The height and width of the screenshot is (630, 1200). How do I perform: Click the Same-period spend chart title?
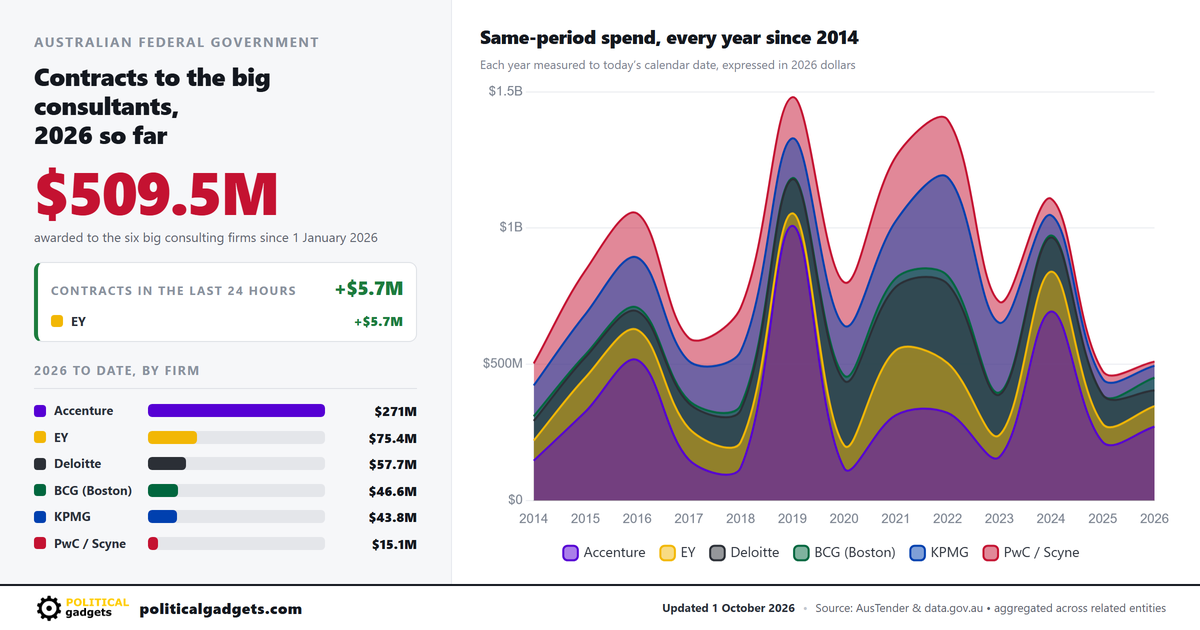(669, 38)
